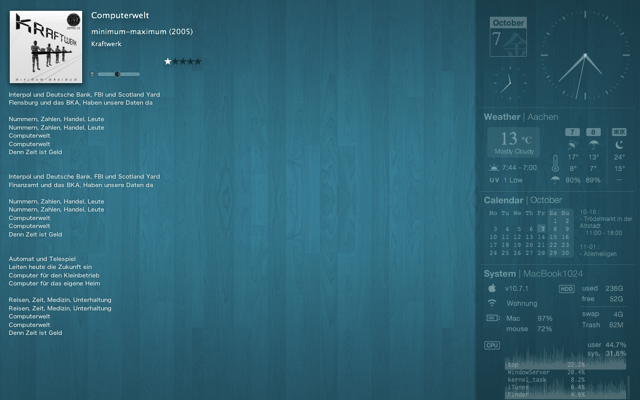The height and width of the screenshot is (400, 640).
Task: Click the sunrise 7:44 icon
Action: [x=494, y=167]
